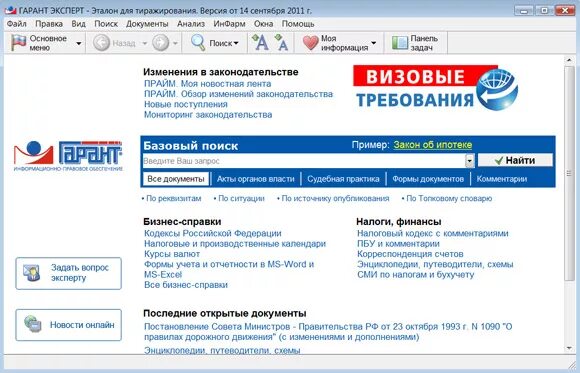
Task: Expand the Основное меню dropdown arrow
Action: (79, 43)
